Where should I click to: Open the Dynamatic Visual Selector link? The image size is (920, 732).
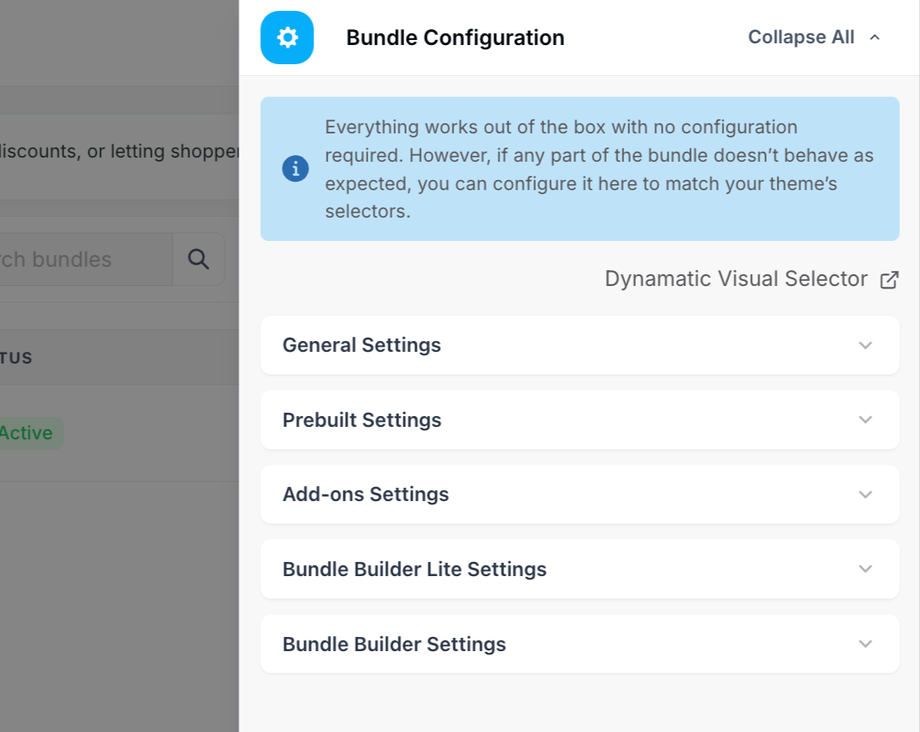click(x=736, y=279)
